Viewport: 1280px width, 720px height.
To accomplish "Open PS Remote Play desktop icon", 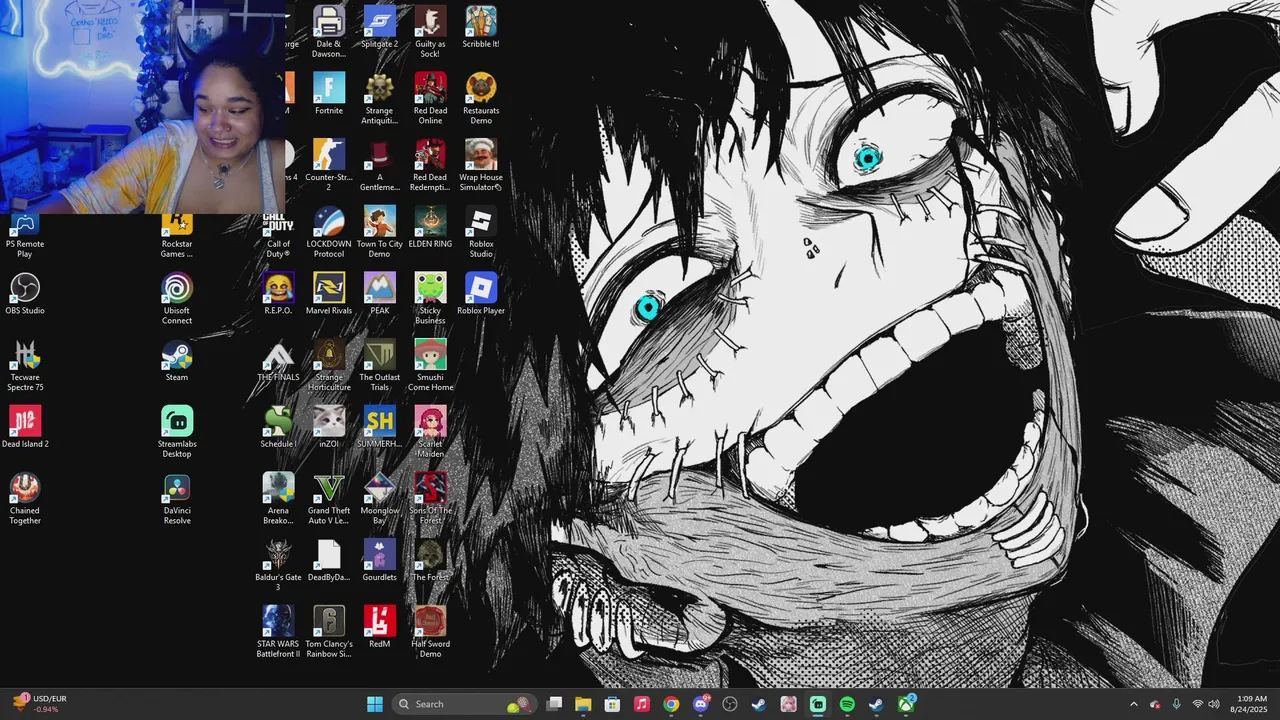I will pos(25,236).
